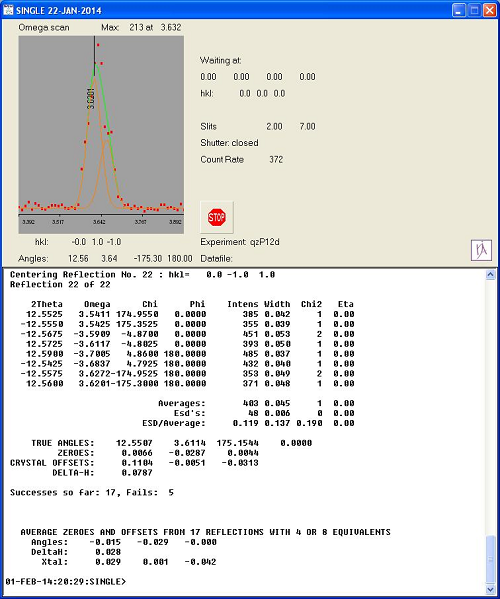Click the log pane scrollbar thumb

(490, 559)
